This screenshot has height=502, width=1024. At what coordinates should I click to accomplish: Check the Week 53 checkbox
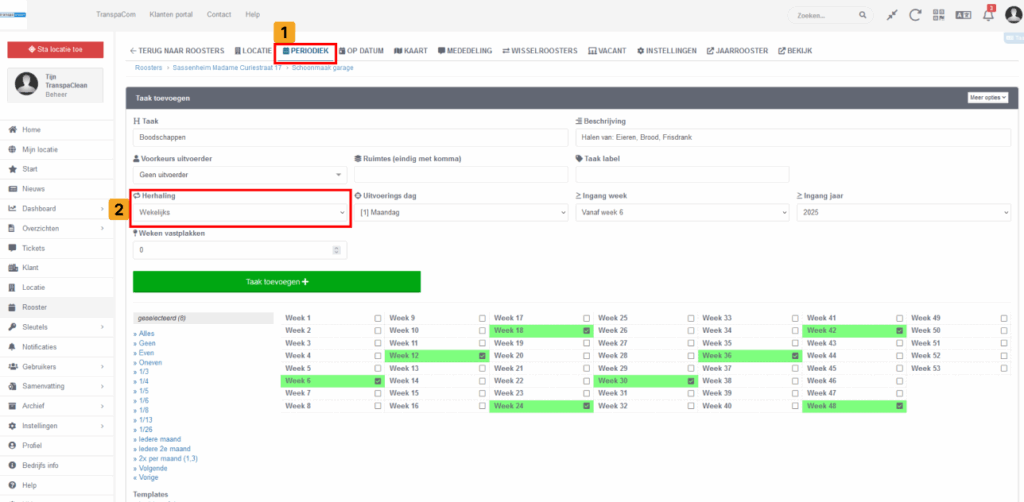(1004, 368)
